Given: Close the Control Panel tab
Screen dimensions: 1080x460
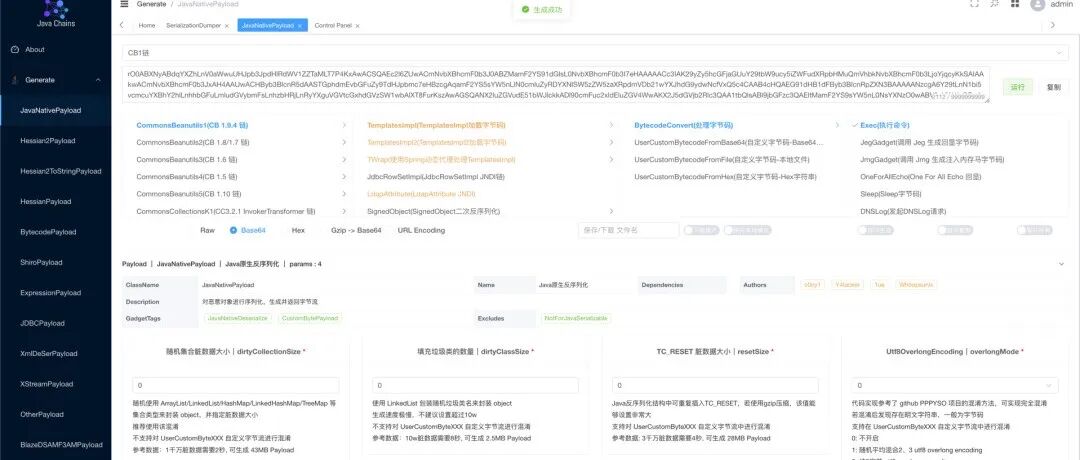Looking at the screenshot, I should (x=357, y=25).
